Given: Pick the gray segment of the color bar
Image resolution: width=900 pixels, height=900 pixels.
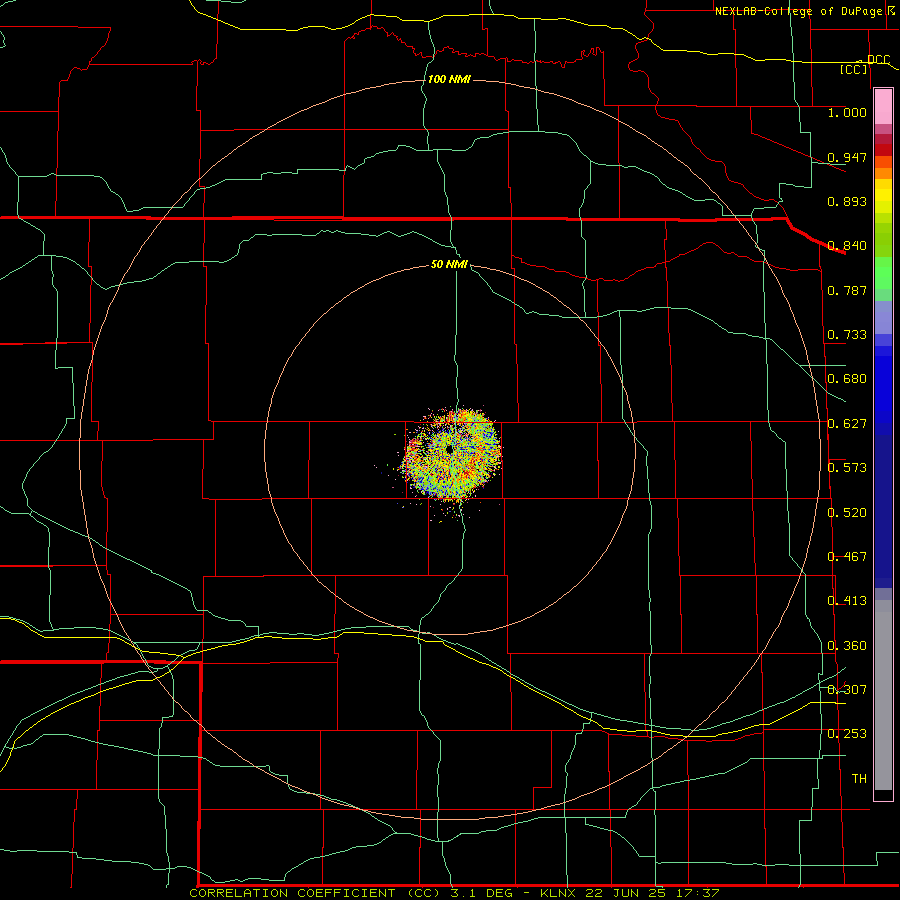Looking at the screenshot, I should 883,695.
